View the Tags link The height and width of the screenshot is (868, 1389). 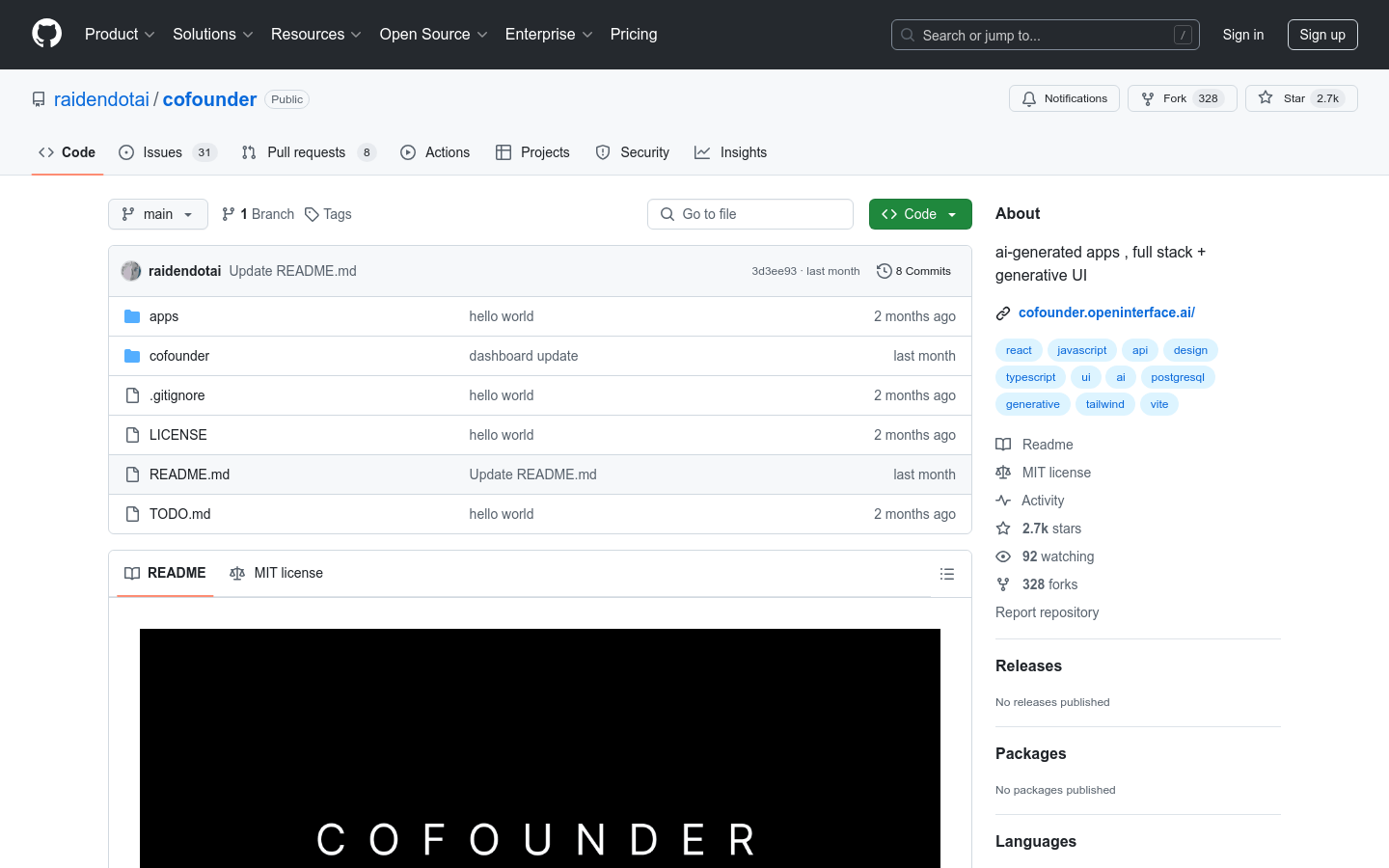pos(328,214)
